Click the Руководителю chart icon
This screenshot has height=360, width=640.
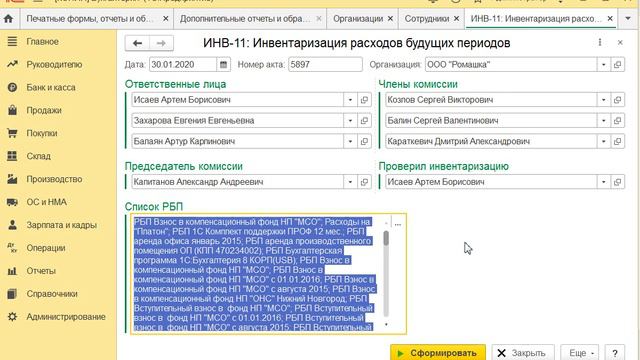(x=12, y=64)
